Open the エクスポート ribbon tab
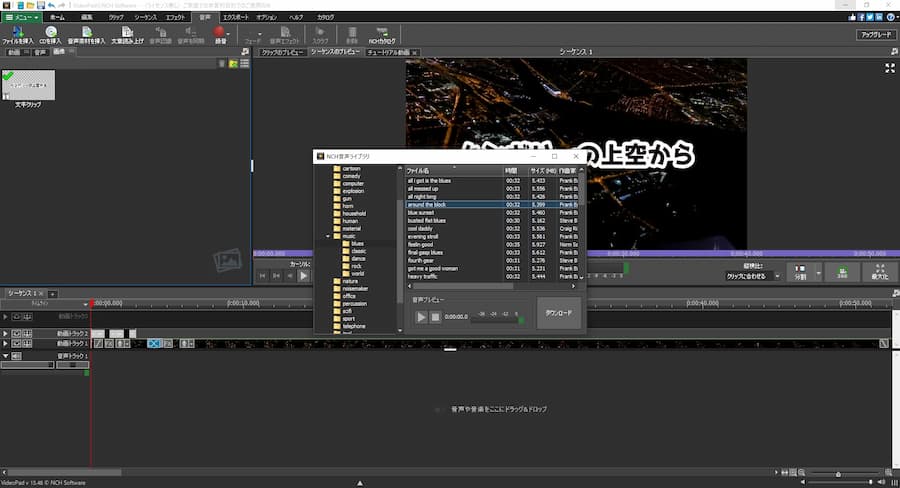 click(236, 17)
